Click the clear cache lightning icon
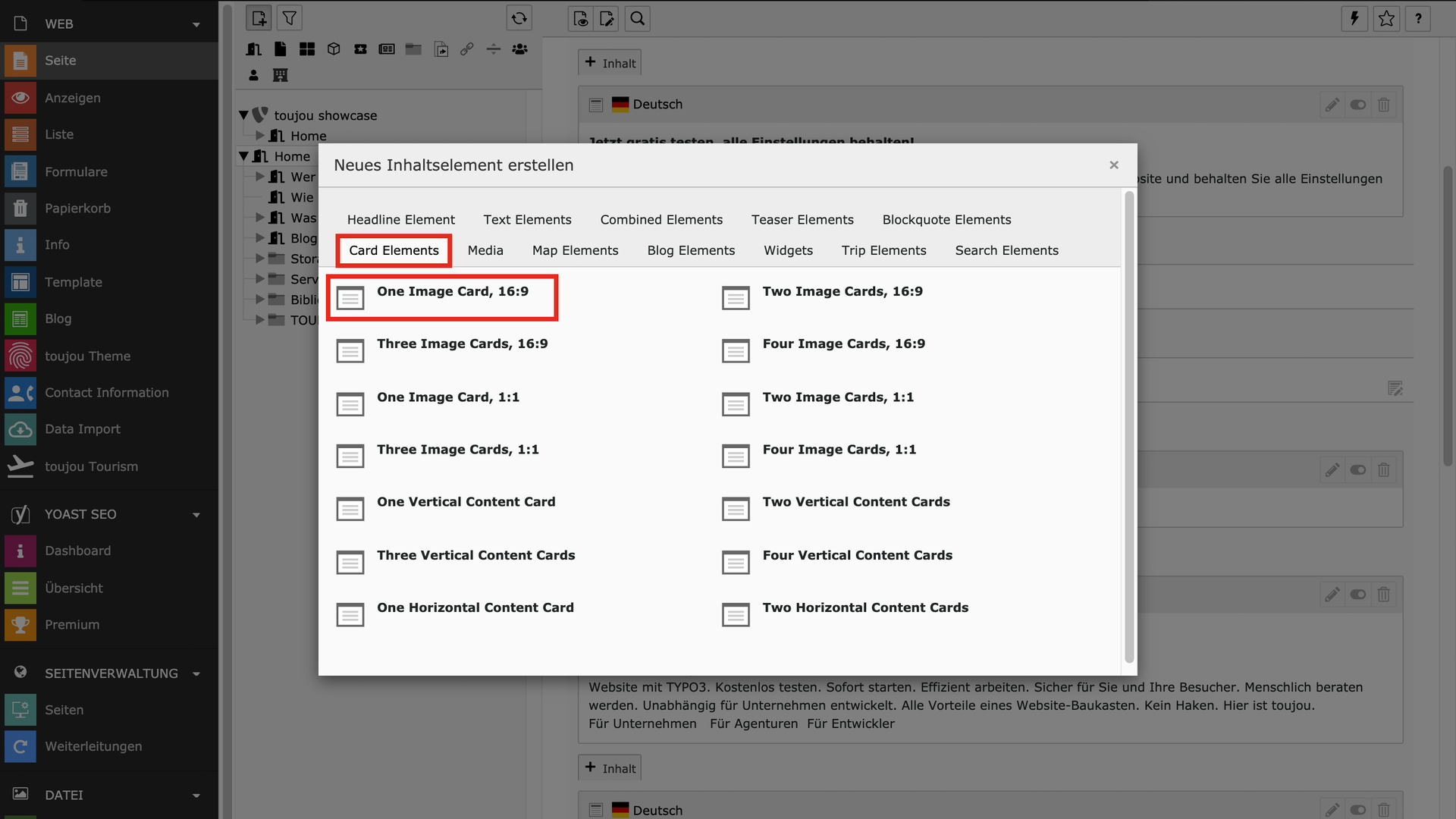Image resolution: width=1456 pixels, height=819 pixels. click(x=1354, y=18)
